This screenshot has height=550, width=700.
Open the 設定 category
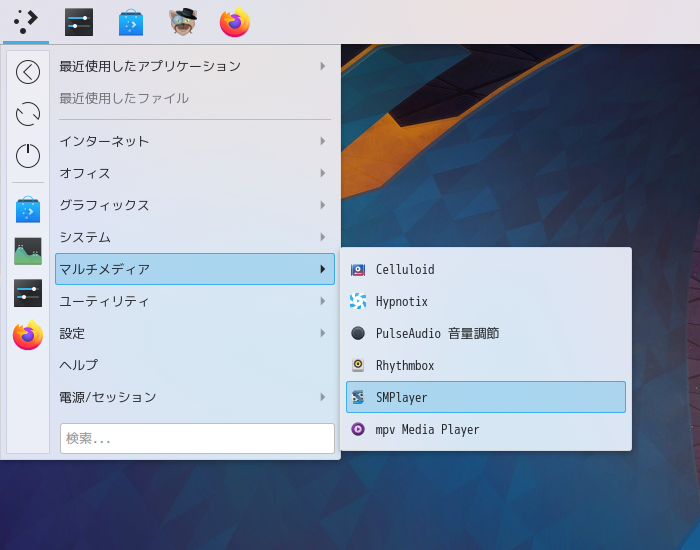click(195, 333)
